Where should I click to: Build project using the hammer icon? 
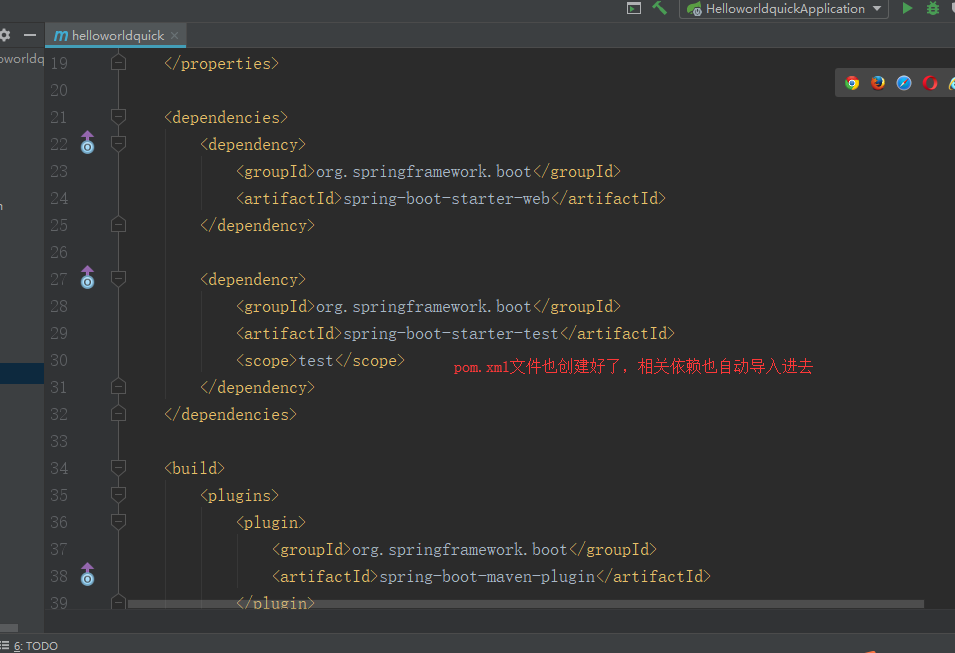[x=660, y=8]
